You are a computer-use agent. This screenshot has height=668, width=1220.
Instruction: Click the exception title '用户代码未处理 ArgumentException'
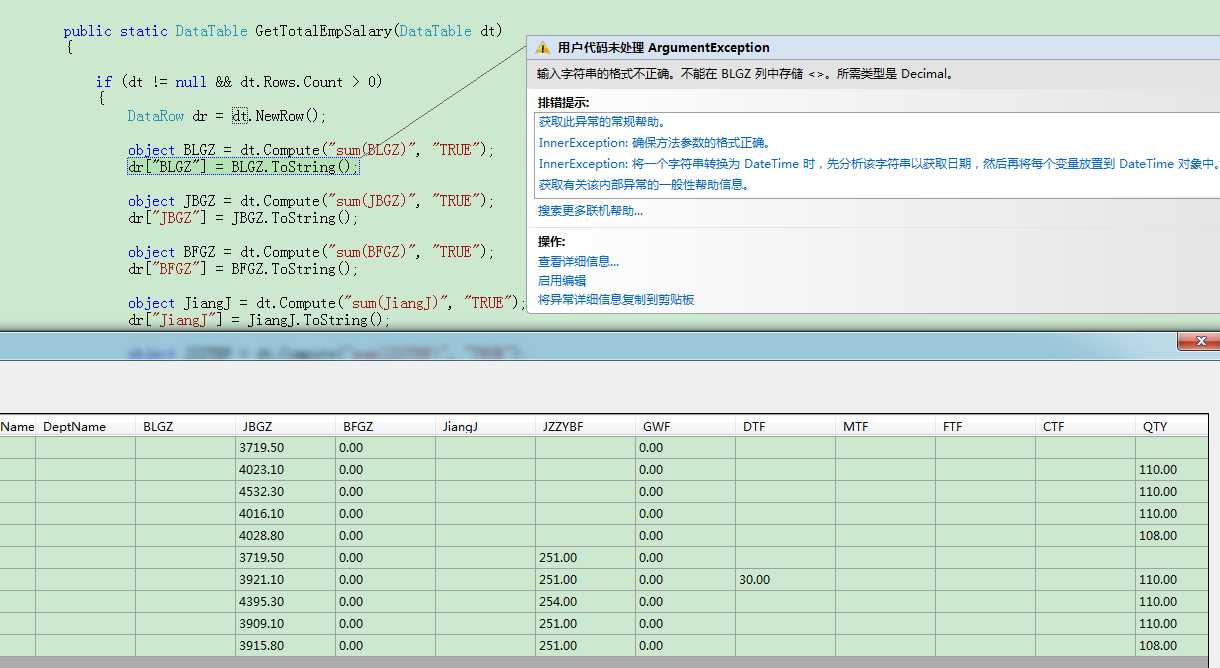663,48
